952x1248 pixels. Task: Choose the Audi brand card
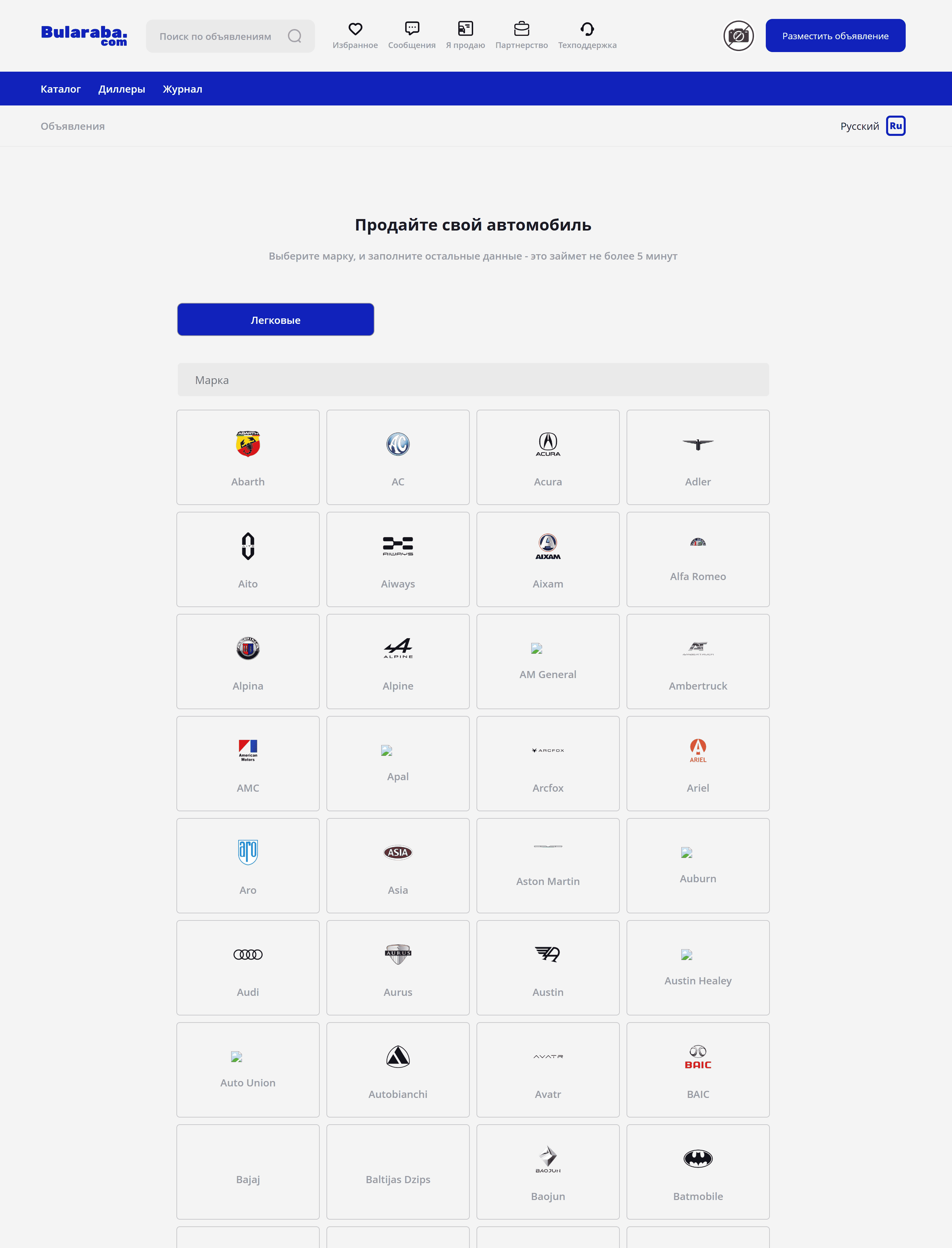click(x=248, y=967)
